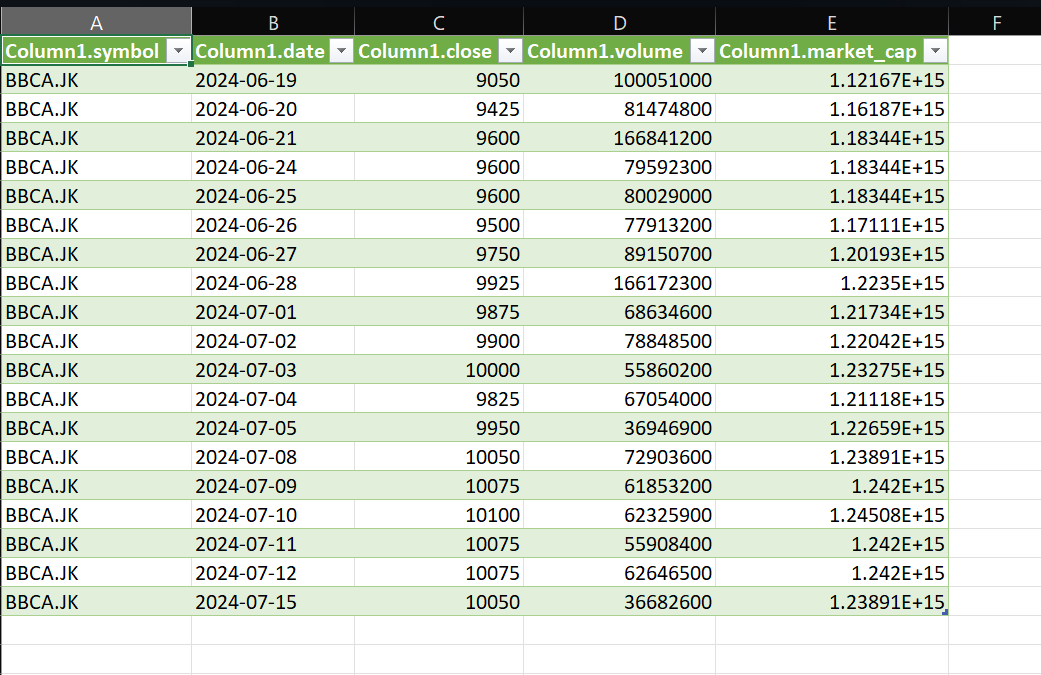
Task: Select date cell 2024-07-08
Action: (x=273, y=457)
